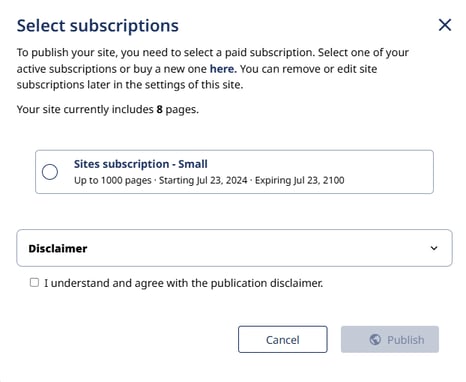Click the paid subscription instructions paragraph
The height and width of the screenshot is (382, 466).
coord(213,69)
